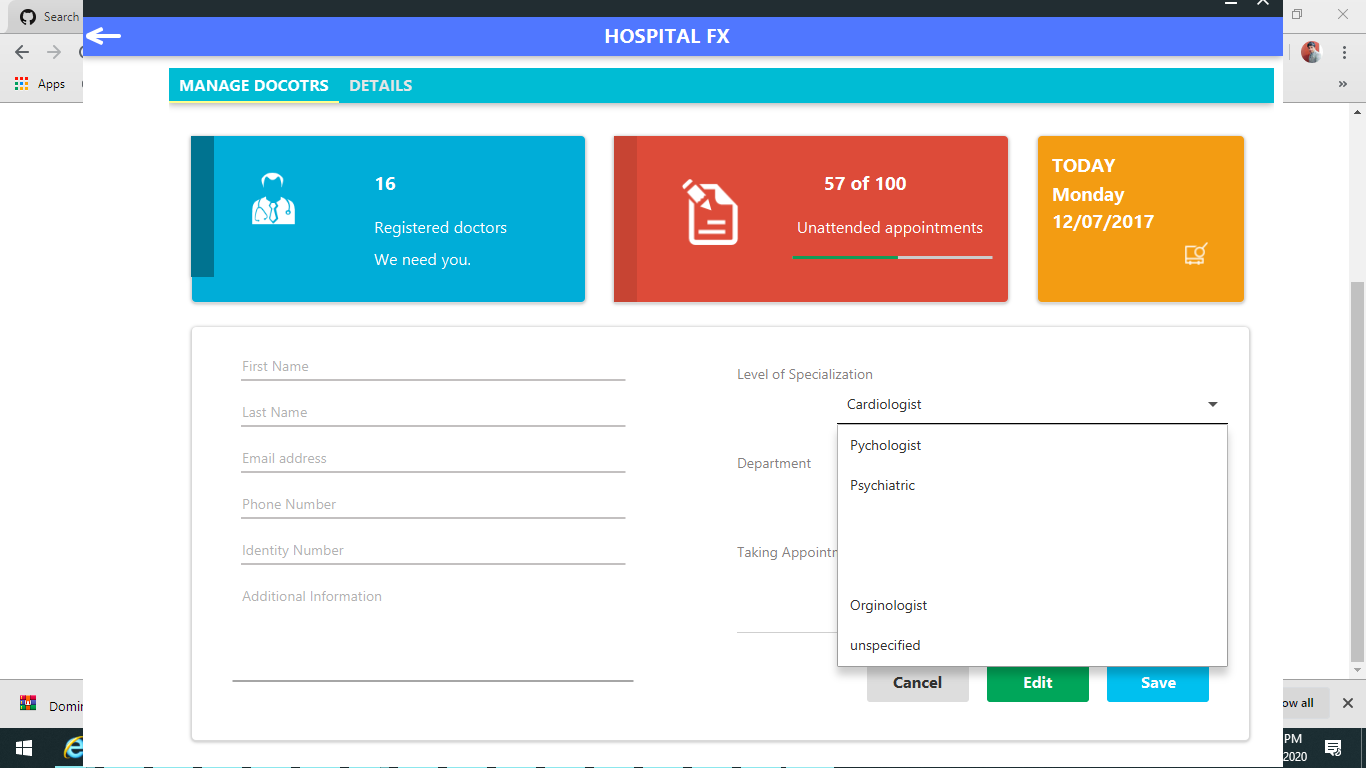Click the unattended appointments progress bar
The height and width of the screenshot is (768, 1366).
(x=892, y=257)
